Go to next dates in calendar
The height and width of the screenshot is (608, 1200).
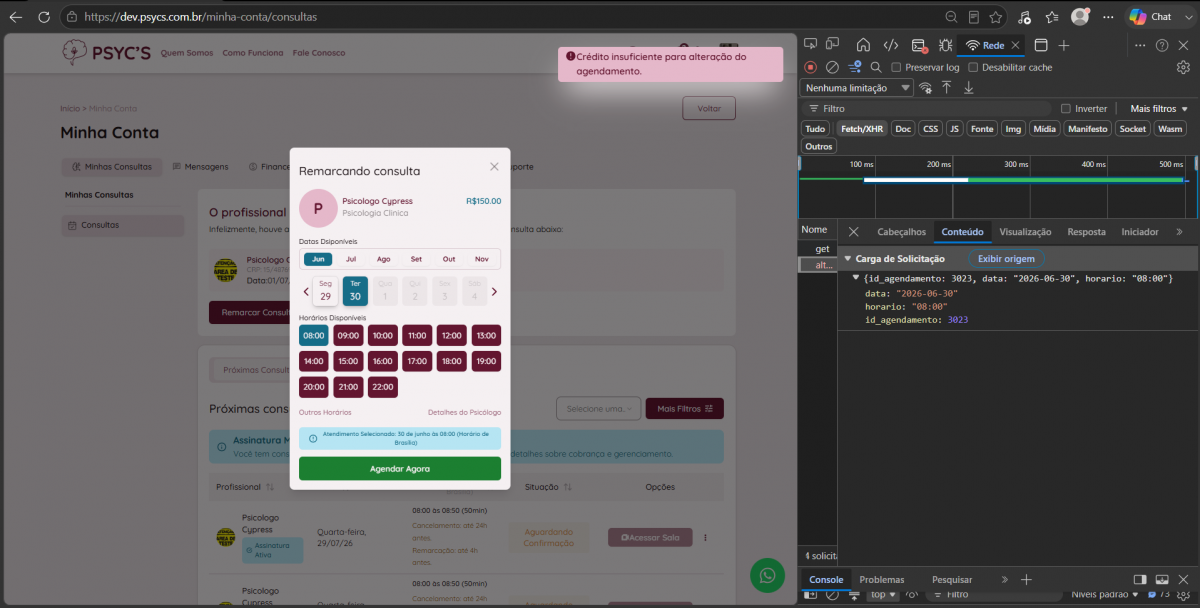(x=494, y=292)
